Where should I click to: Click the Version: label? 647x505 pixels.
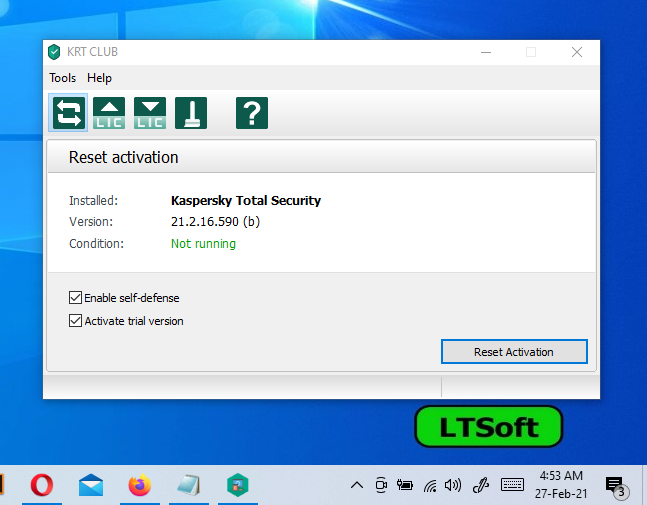(91, 222)
